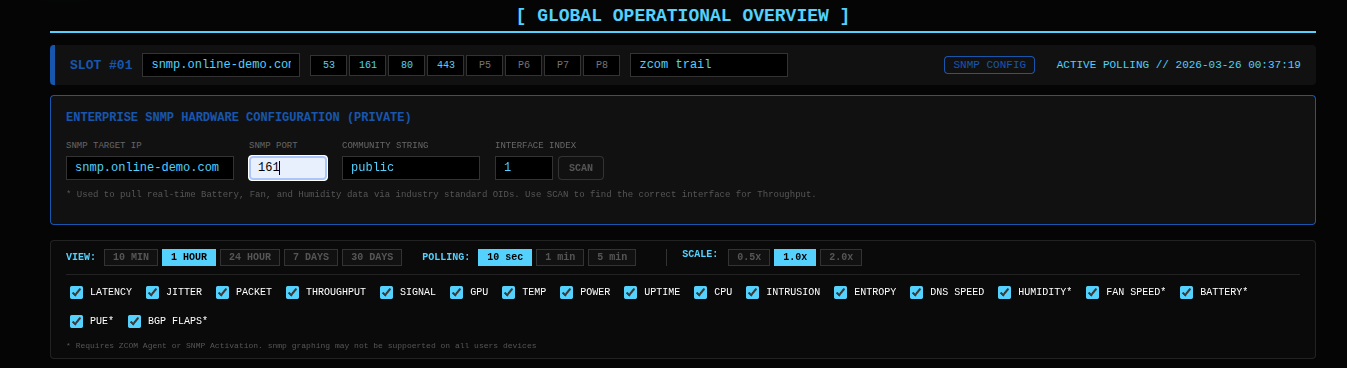Focus the SNMP Target IP field
Screen dimensions: 1347x368
pyautogui.click(x=150, y=168)
